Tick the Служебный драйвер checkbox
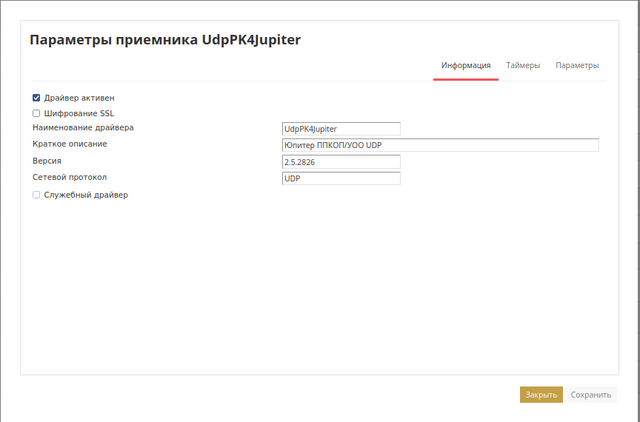This screenshot has height=422, width=640. tap(36, 195)
